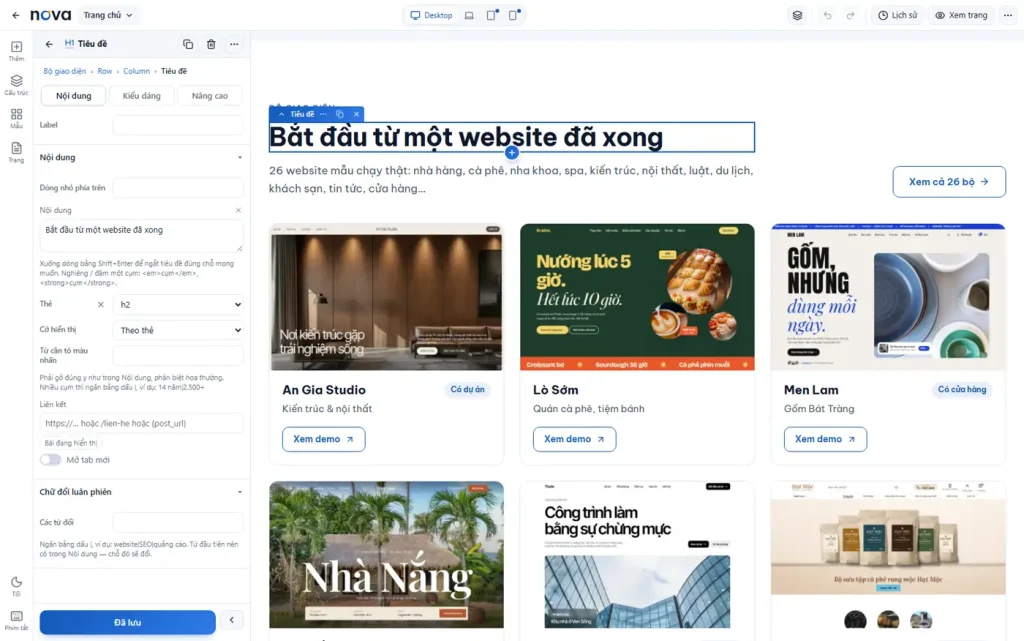1024x641 pixels.
Task: Go back from the Tiêu đề panel
Action: coord(49,44)
